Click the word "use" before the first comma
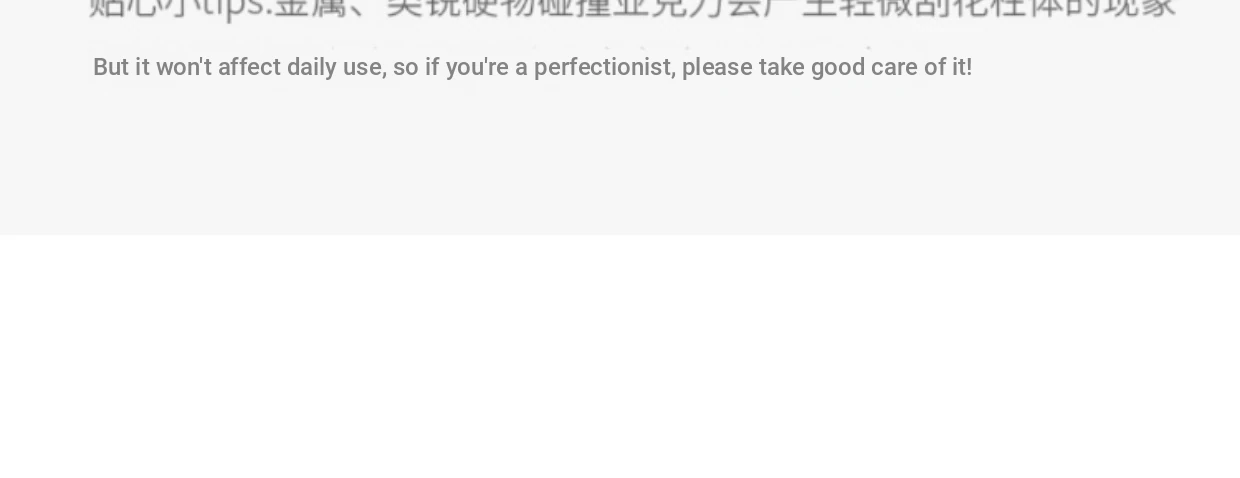Viewport: 1240px width, 478px height. 361,67
